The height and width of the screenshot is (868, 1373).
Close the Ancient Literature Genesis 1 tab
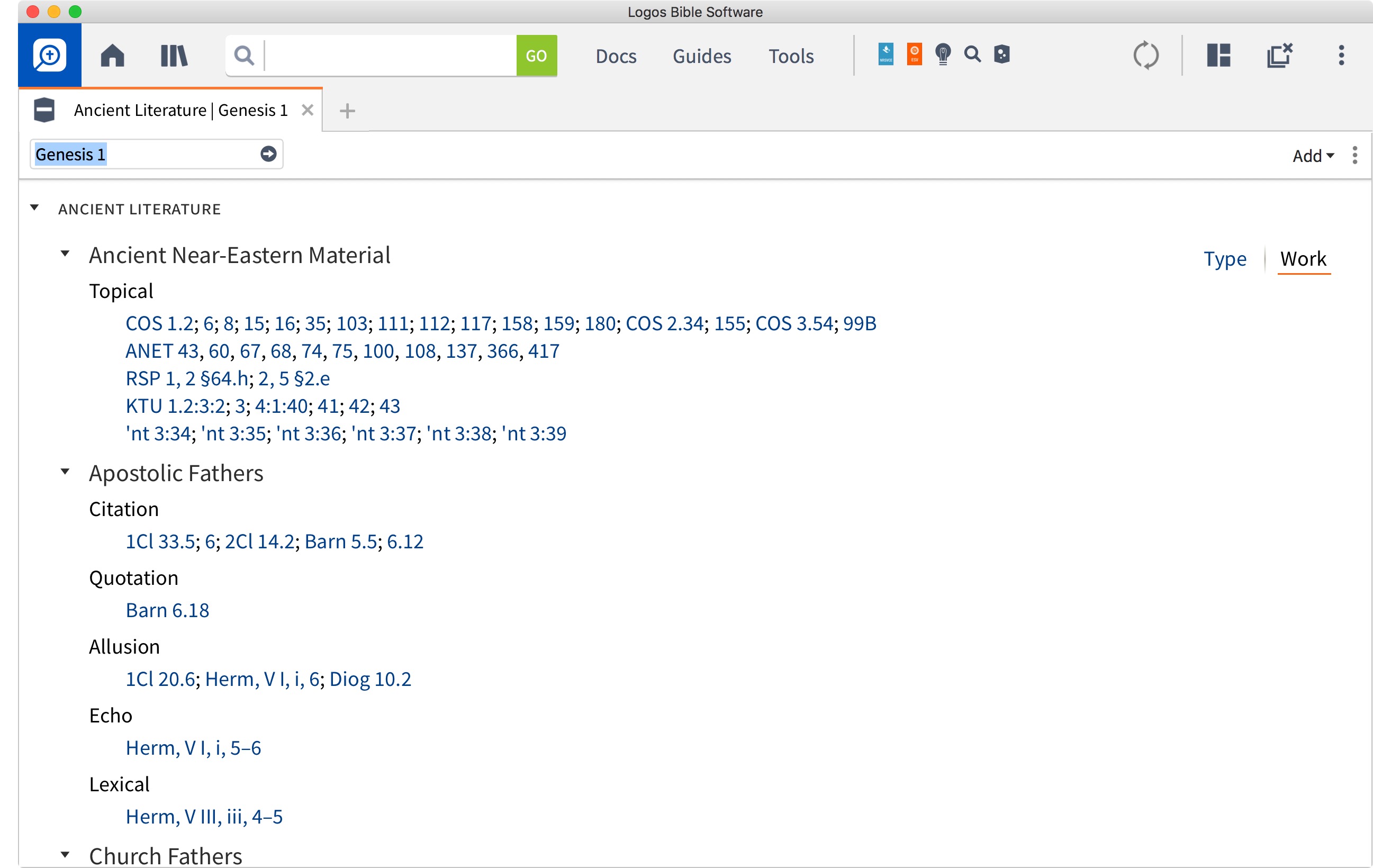308,110
